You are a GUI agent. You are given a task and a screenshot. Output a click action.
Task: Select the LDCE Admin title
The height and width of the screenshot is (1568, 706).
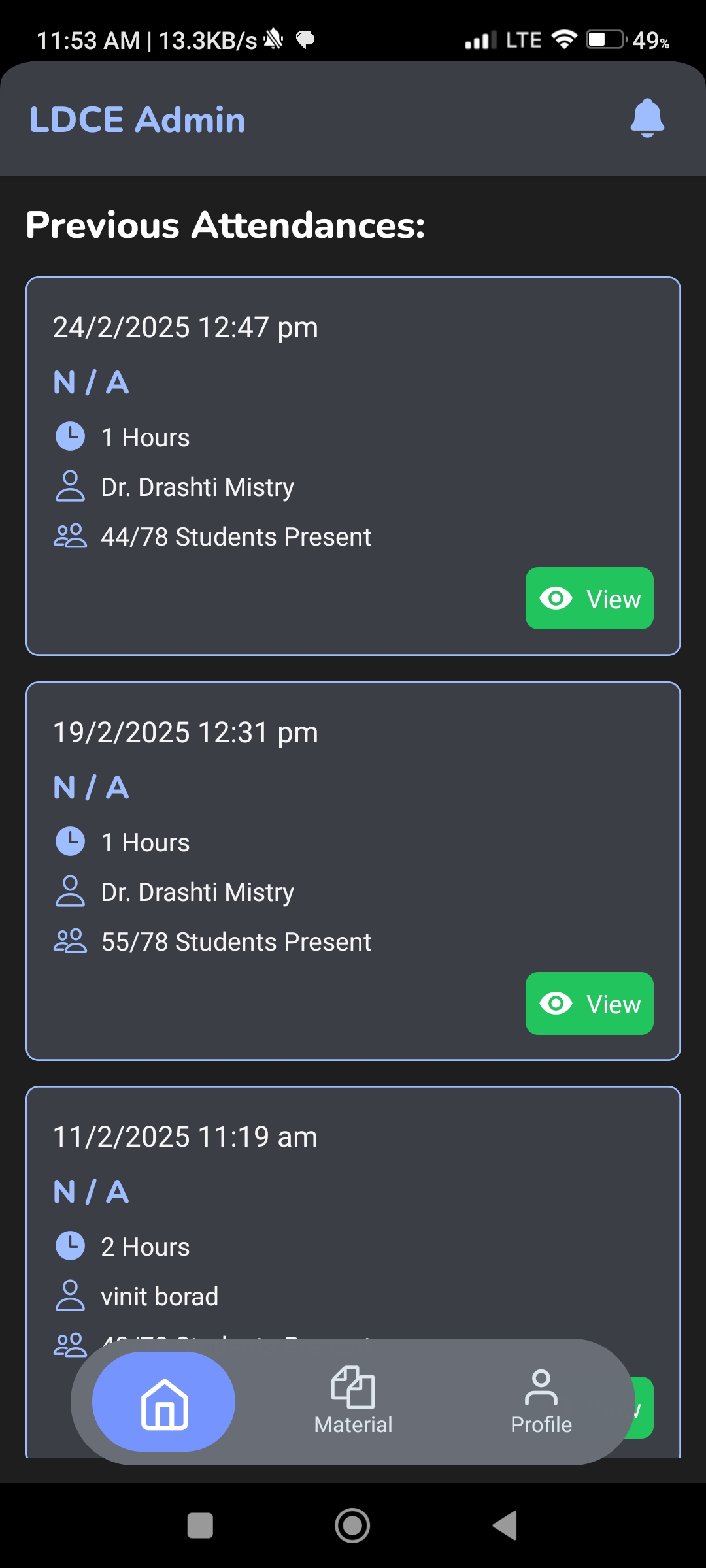click(x=138, y=120)
